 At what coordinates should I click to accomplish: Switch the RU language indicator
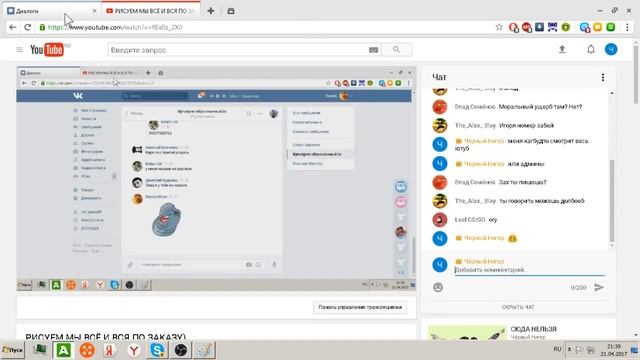[557, 349]
